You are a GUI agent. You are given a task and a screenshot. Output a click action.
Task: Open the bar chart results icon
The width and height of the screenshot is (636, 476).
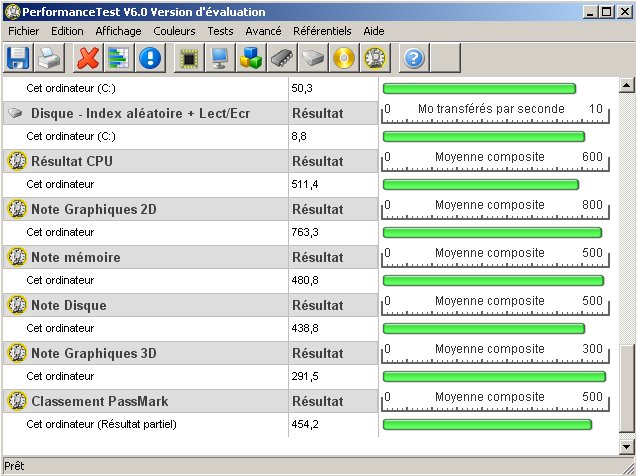pos(119,58)
